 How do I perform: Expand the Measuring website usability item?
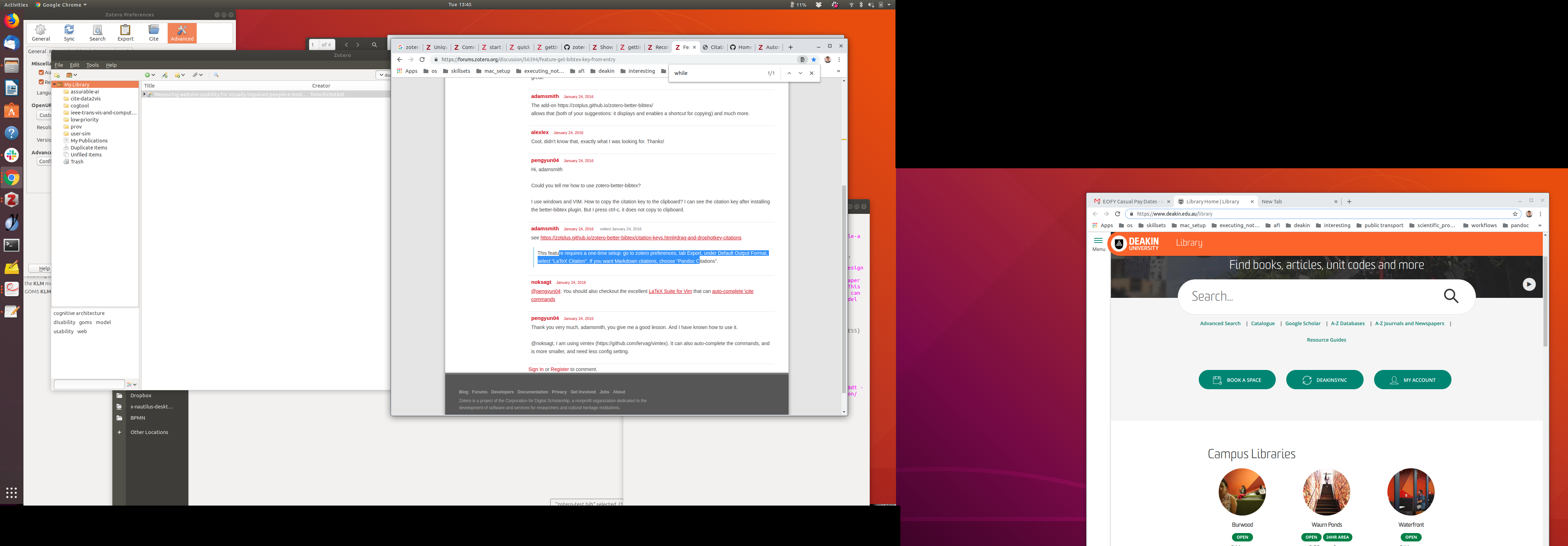[x=144, y=94]
